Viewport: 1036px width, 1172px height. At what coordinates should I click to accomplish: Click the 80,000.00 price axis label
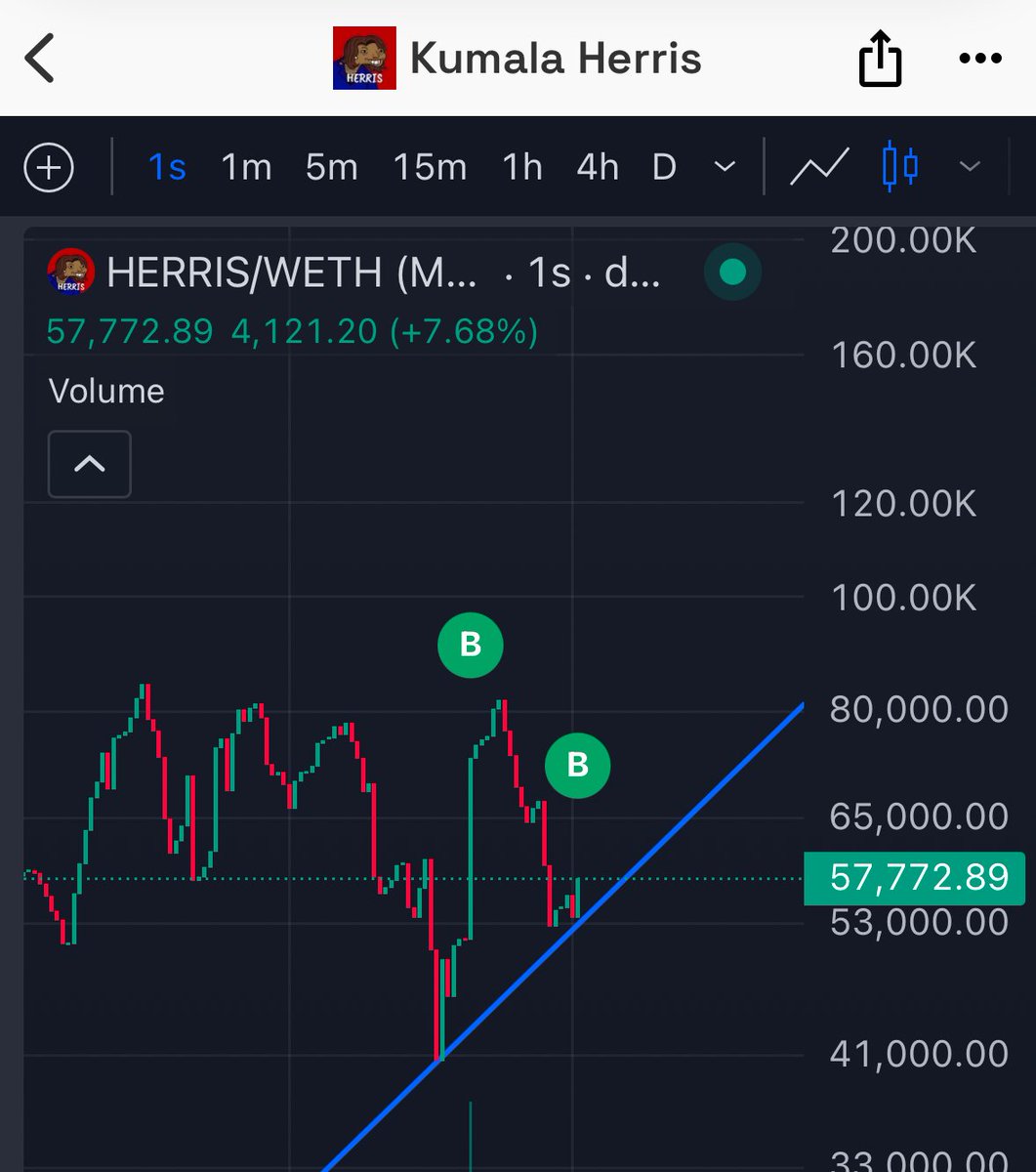919,710
